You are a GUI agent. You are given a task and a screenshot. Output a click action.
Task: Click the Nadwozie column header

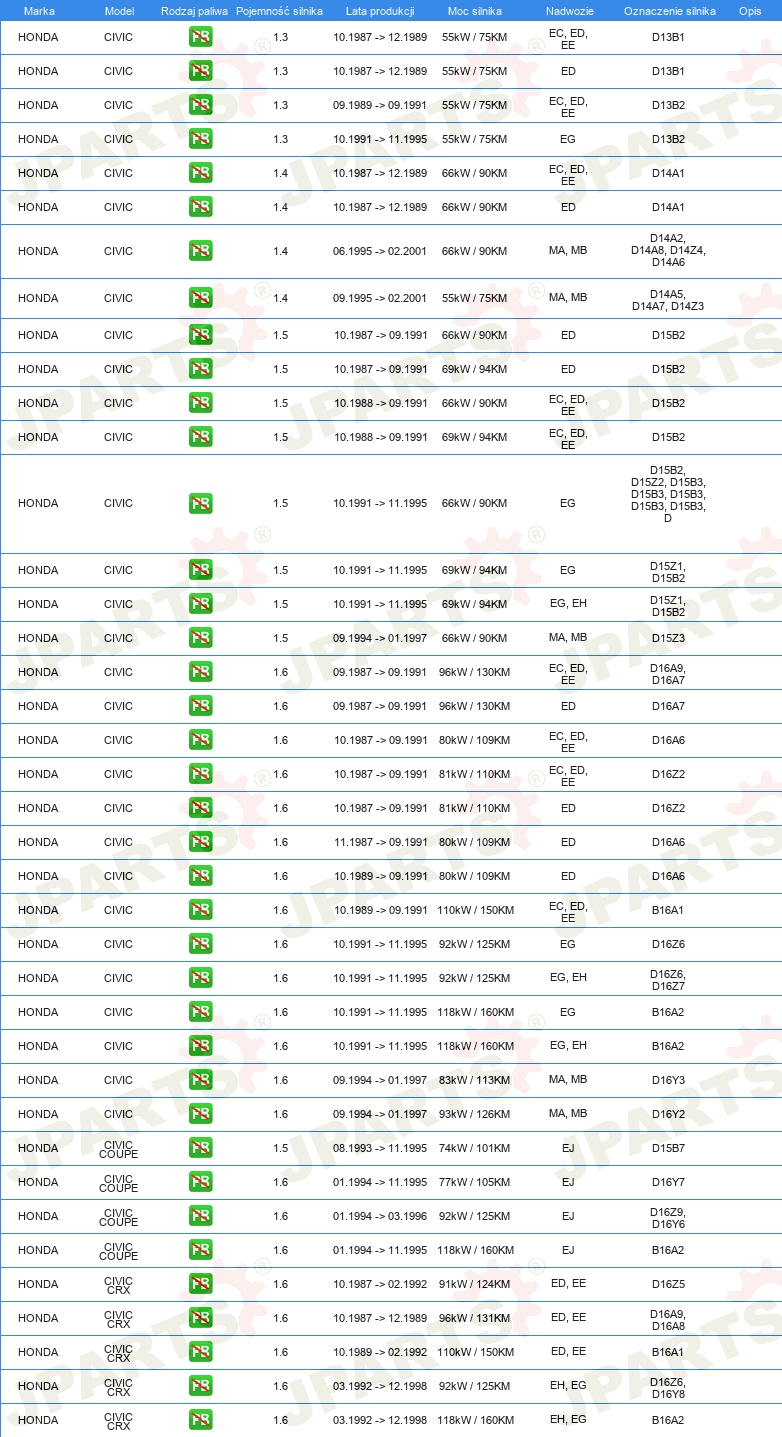(x=568, y=10)
